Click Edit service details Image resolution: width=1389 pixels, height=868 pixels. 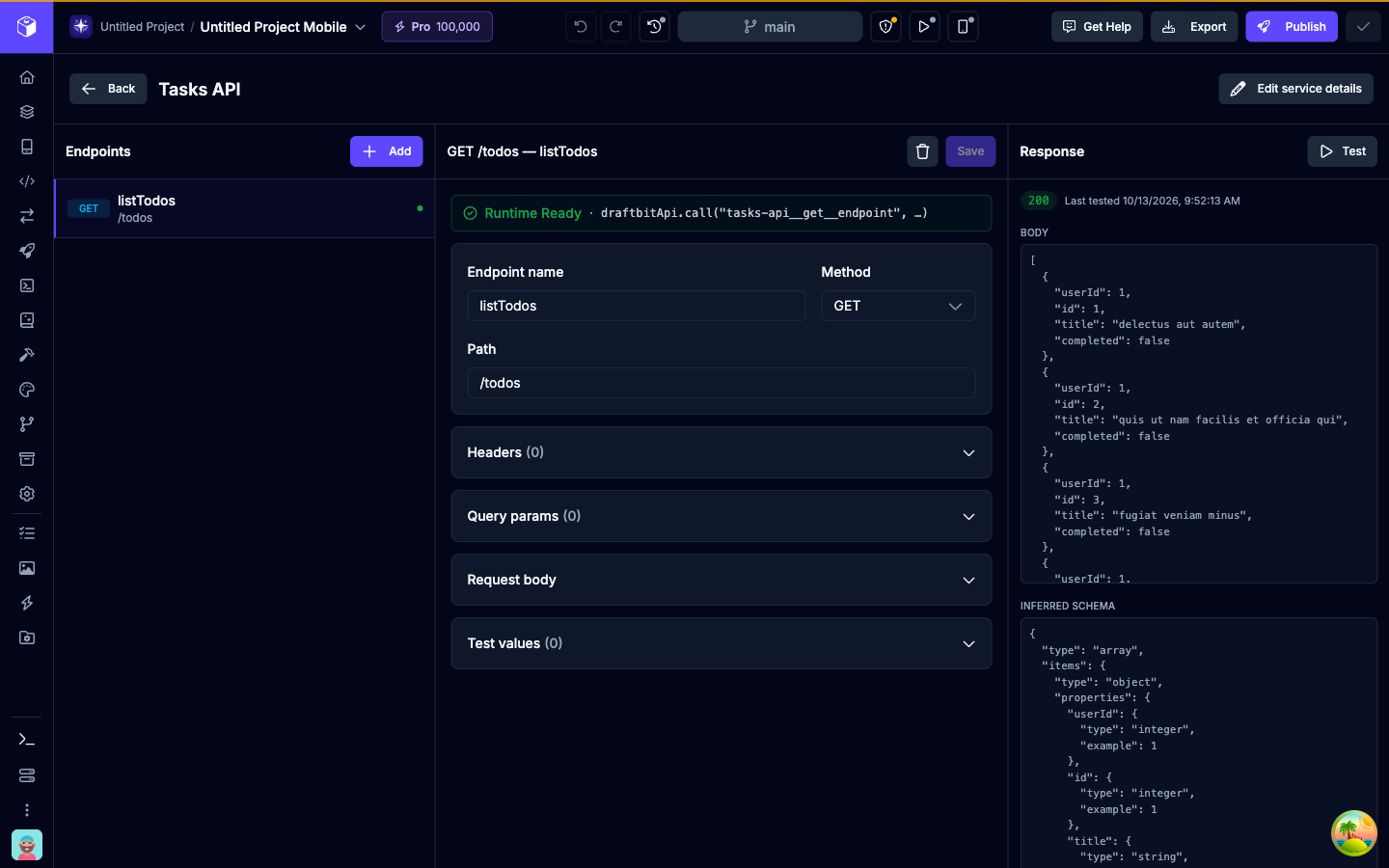point(1296,89)
